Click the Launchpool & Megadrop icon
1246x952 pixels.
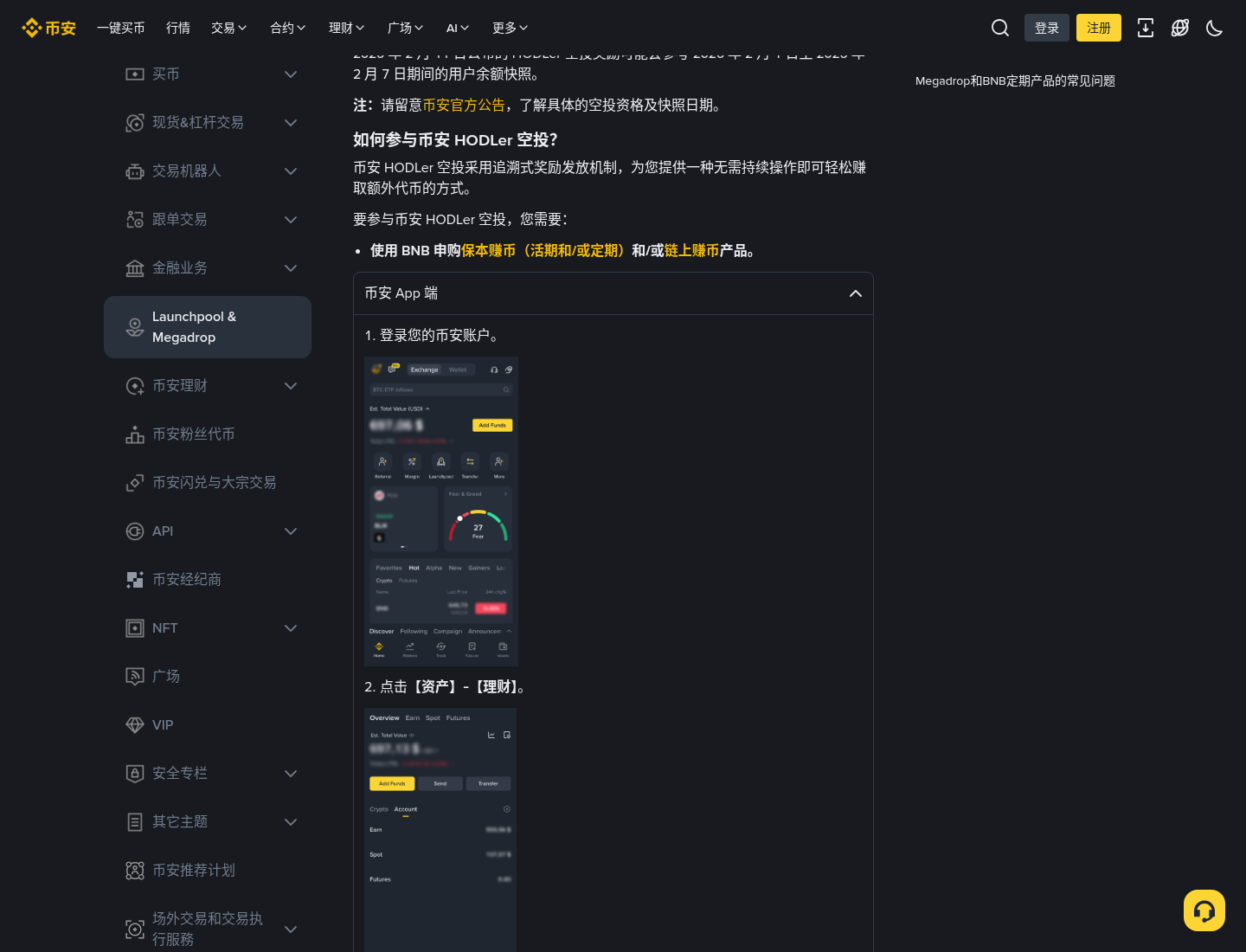[135, 327]
